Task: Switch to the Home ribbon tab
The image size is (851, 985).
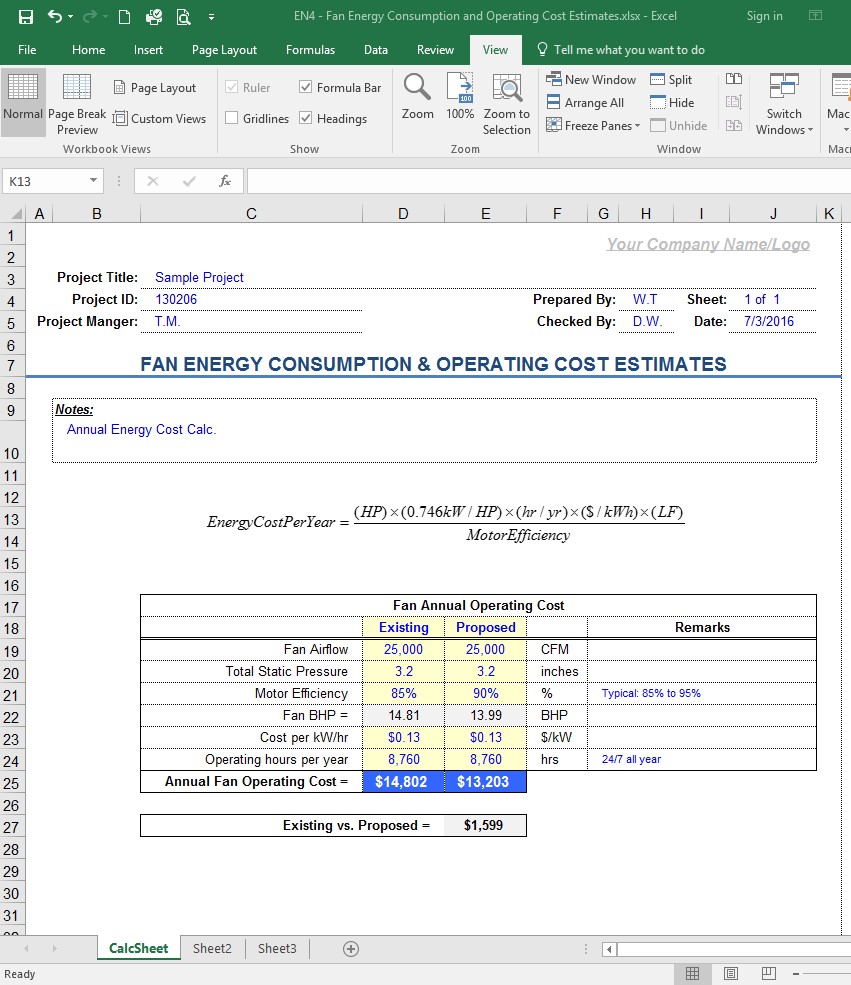Action: 89,50
